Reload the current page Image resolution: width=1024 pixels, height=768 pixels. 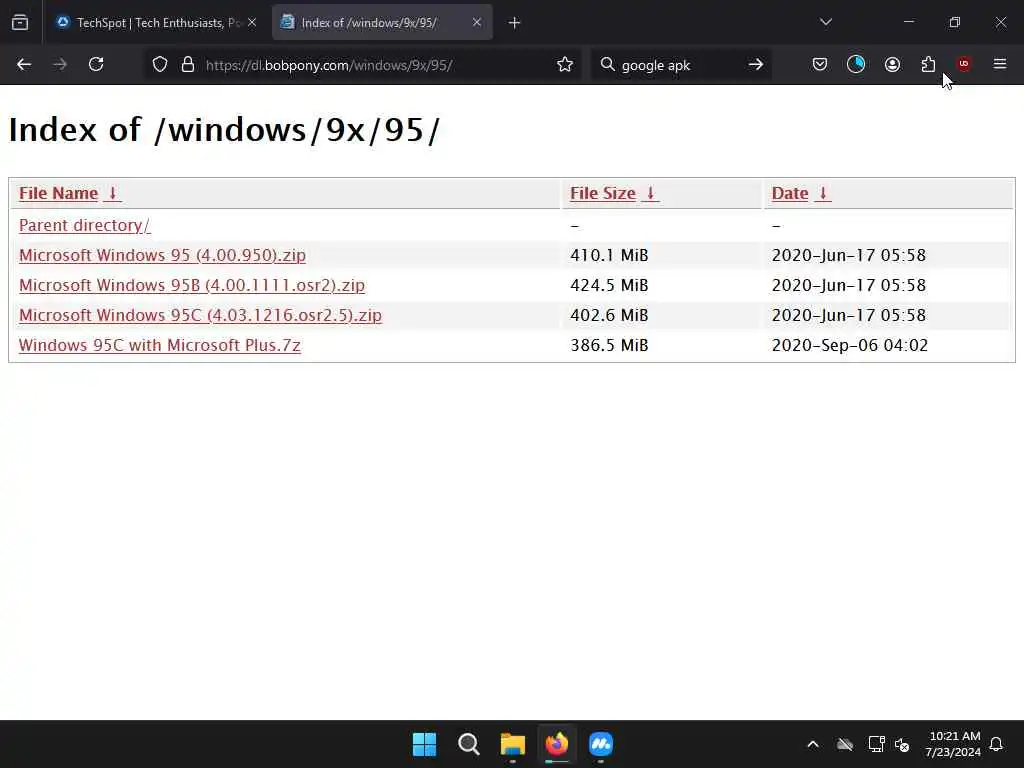point(96,64)
